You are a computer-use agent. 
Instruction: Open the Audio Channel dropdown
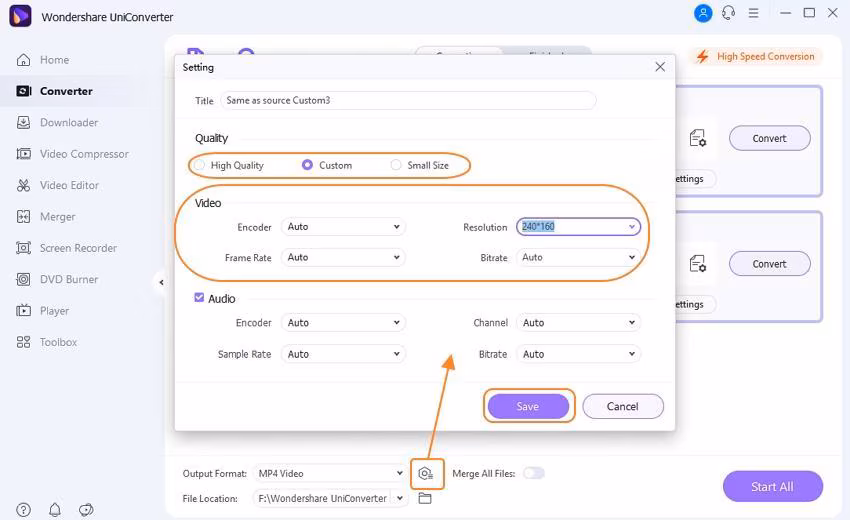[578, 323]
